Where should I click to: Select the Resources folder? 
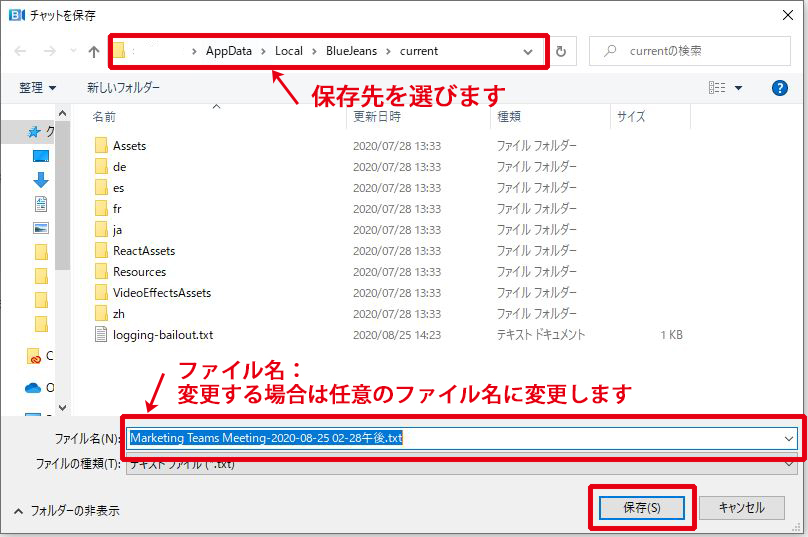pyautogui.click(x=140, y=272)
